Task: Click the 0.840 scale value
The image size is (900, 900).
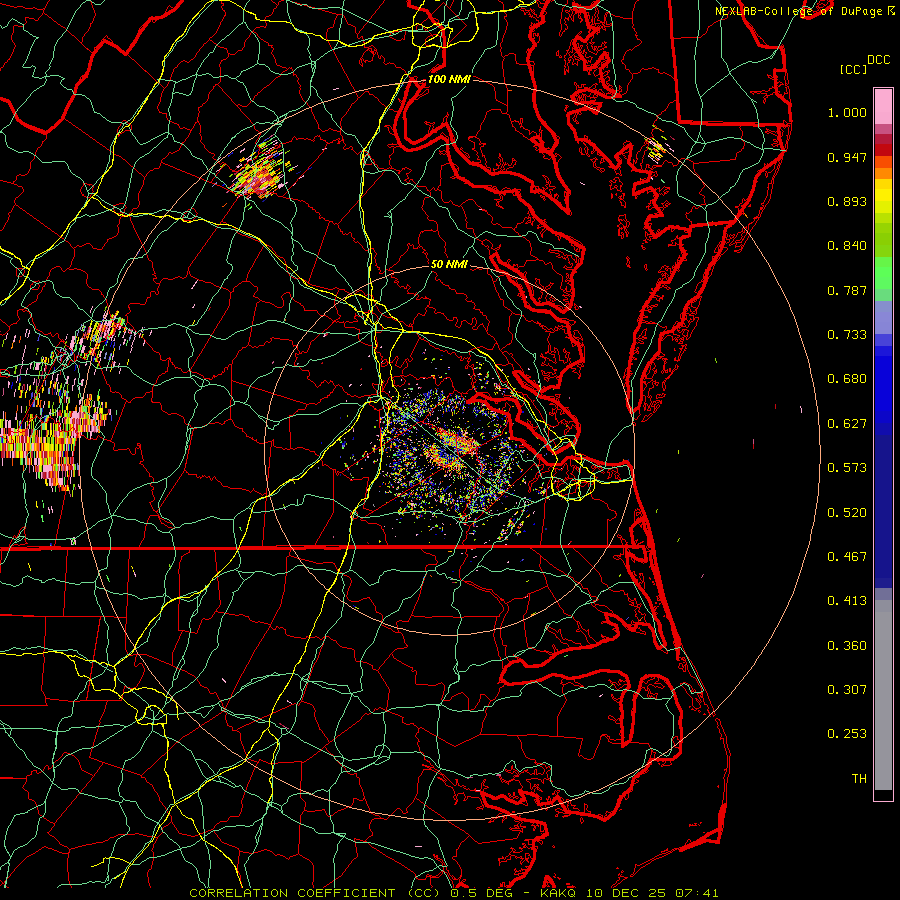Action: tap(847, 246)
